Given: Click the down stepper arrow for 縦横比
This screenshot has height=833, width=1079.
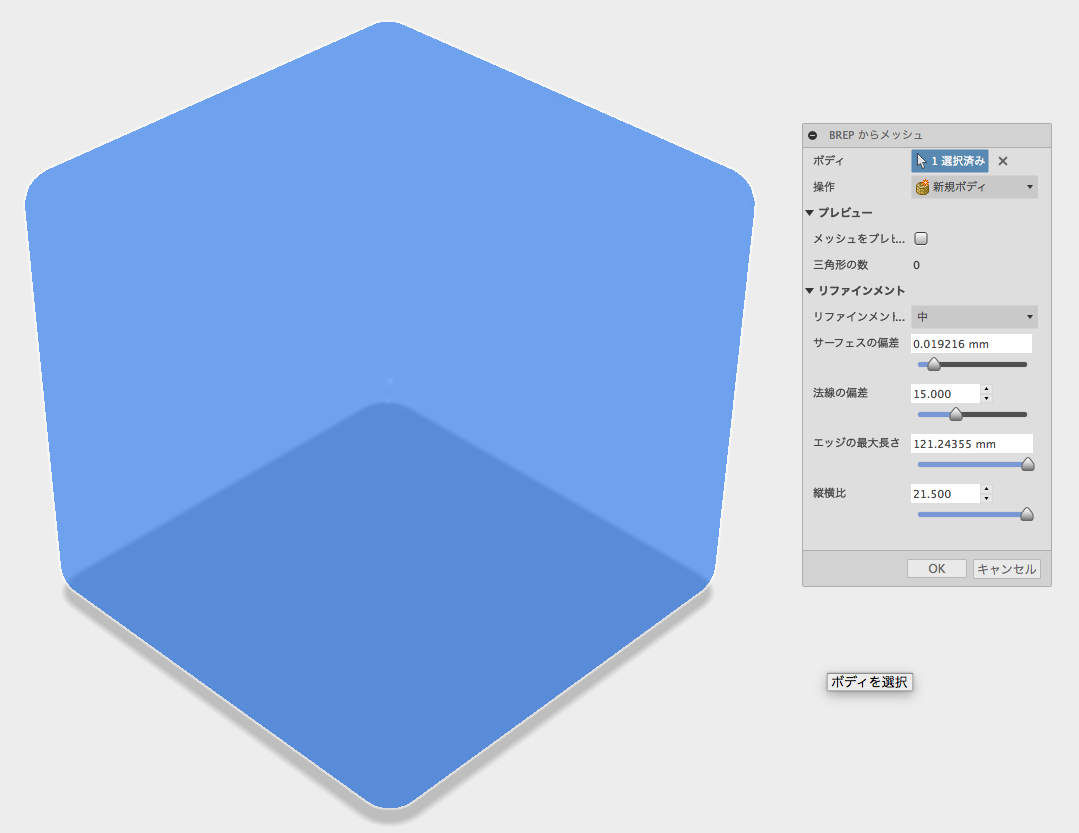Looking at the screenshot, I should click(986, 498).
